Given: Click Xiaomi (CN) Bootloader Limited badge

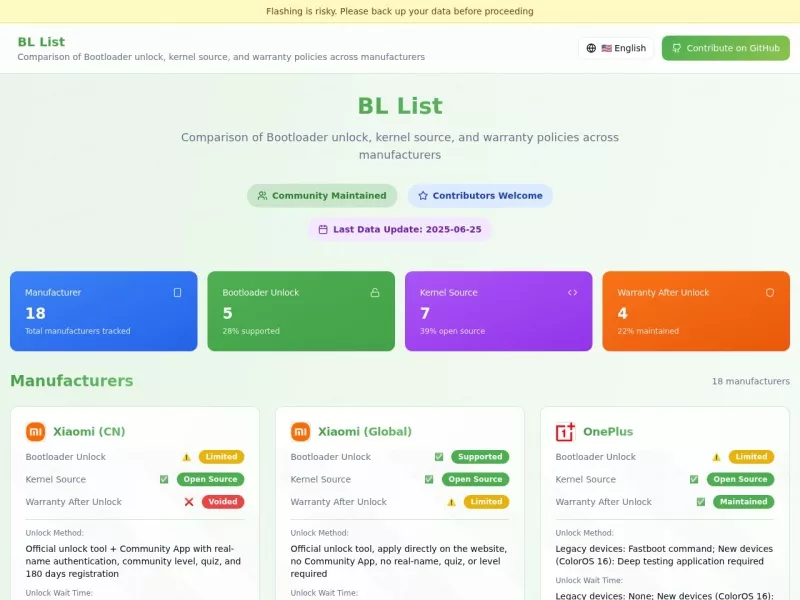Looking at the screenshot, I should [221, 457].
